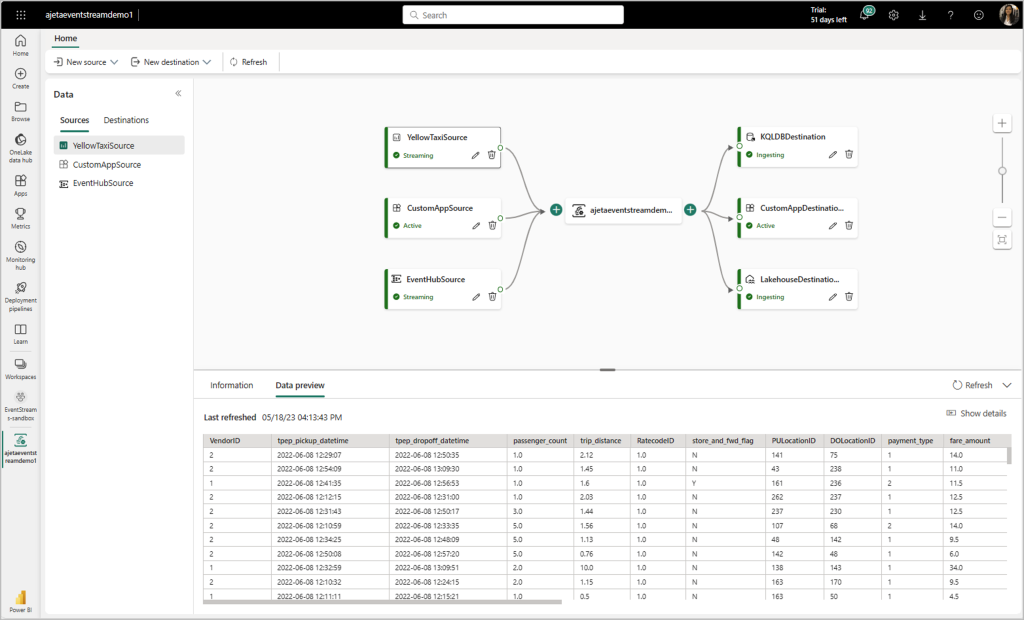The height and width of the screenshot is (620, 1024).
Task: Click Show details above the preview table
Action: point(976,413)
